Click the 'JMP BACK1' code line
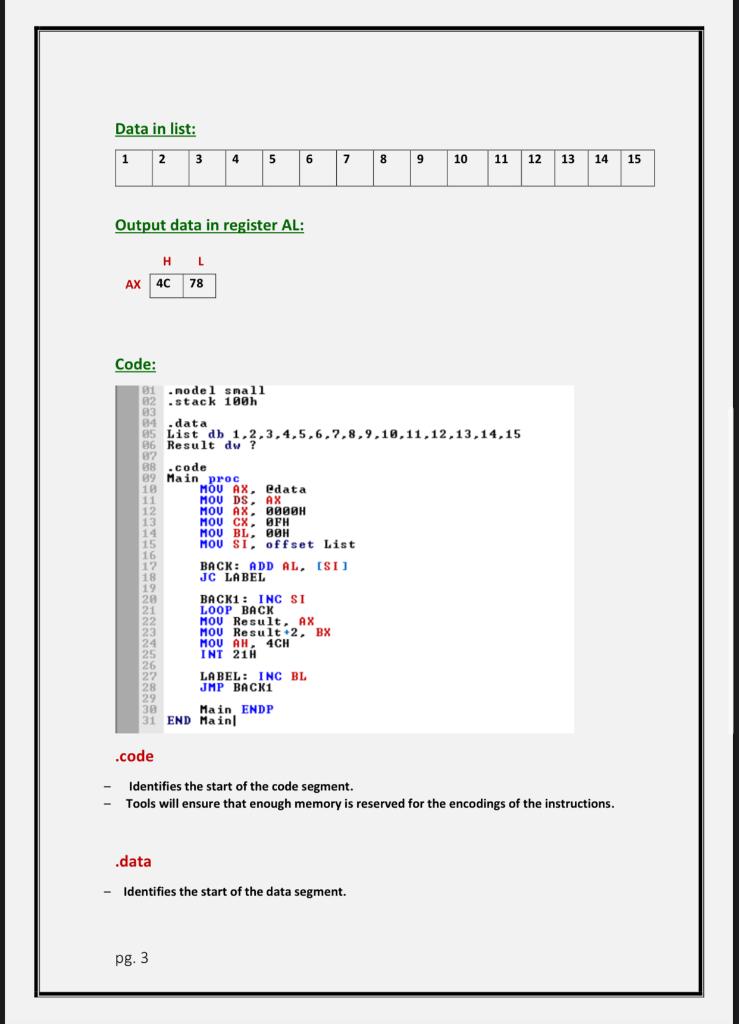The width and height of the screenshot is (739, 1024). [236, 688]
